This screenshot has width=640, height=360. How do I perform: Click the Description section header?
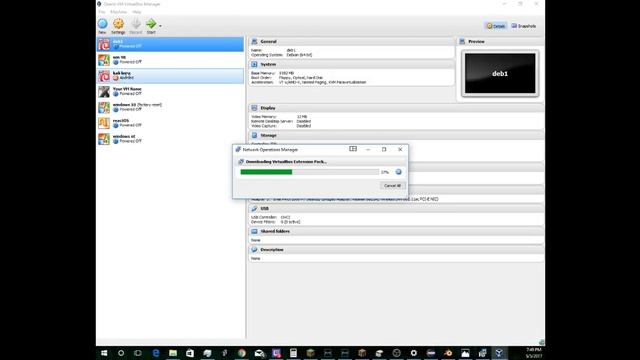396,250
